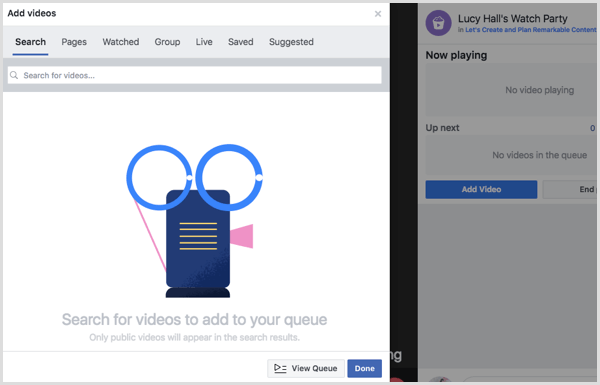Open the Watched tab
This screenshot has width=600, height=385.
pyautogui.click(x=121, y=42)
